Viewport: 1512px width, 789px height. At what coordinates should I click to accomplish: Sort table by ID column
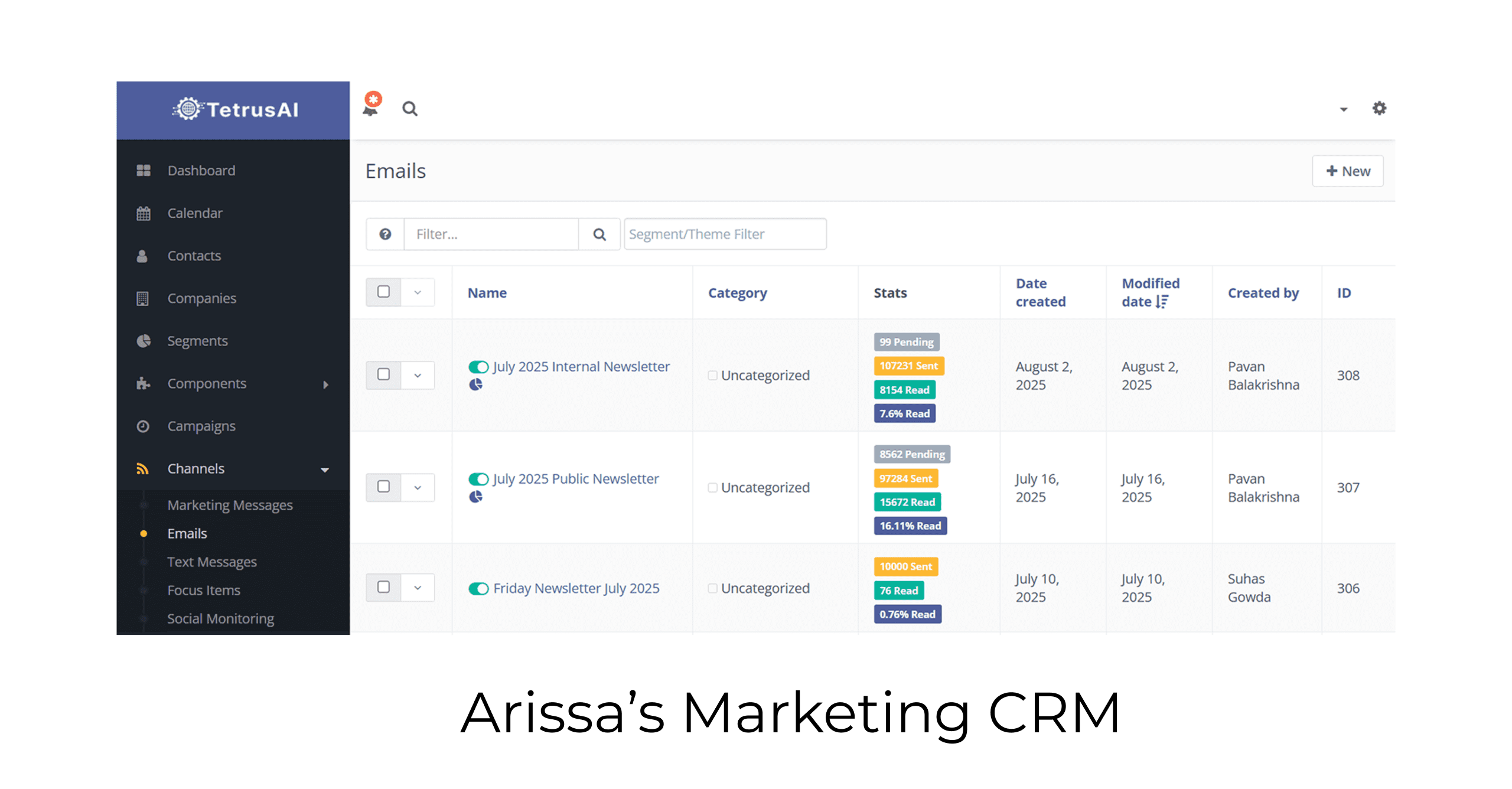[x=1344, y=293]
